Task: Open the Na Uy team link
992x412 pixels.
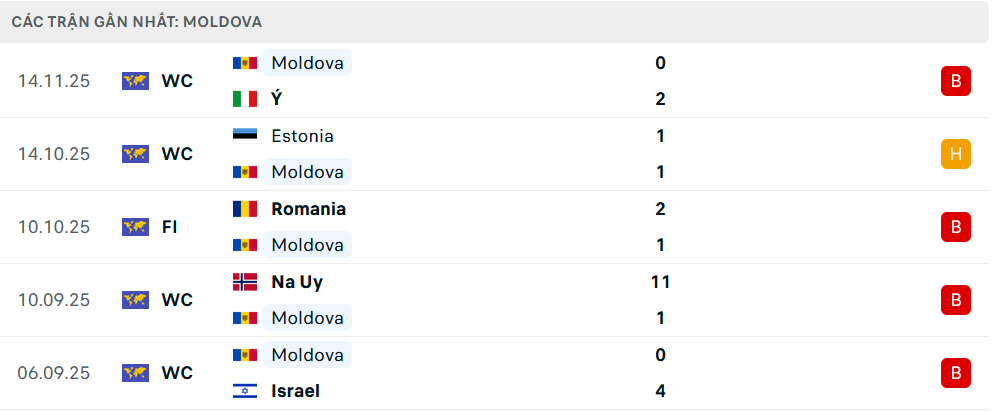Action: [297, 282]
